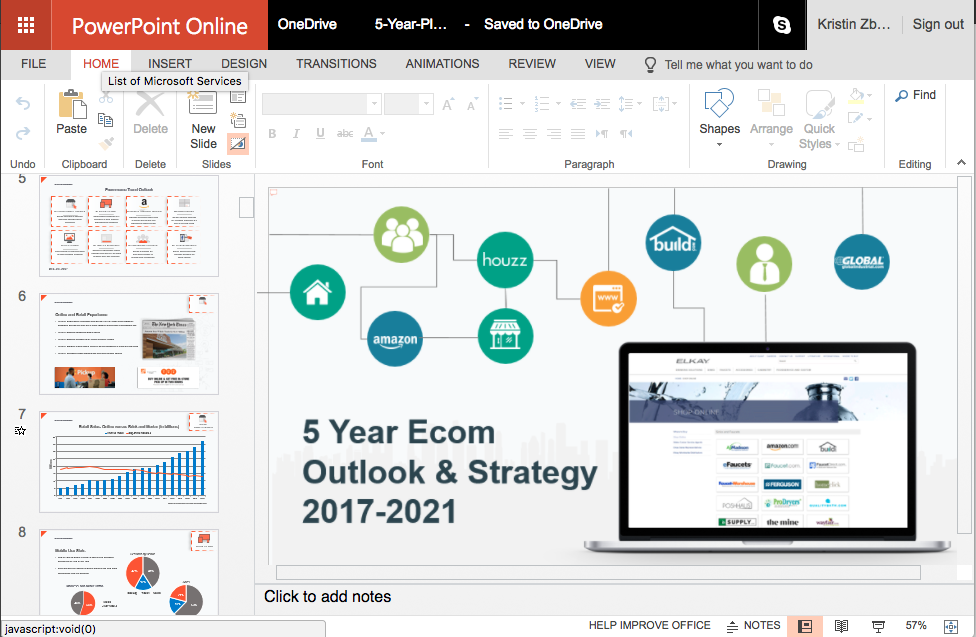Click the lightbulb Tell me icon
This screenshot has width=976, height=637.
650,65
